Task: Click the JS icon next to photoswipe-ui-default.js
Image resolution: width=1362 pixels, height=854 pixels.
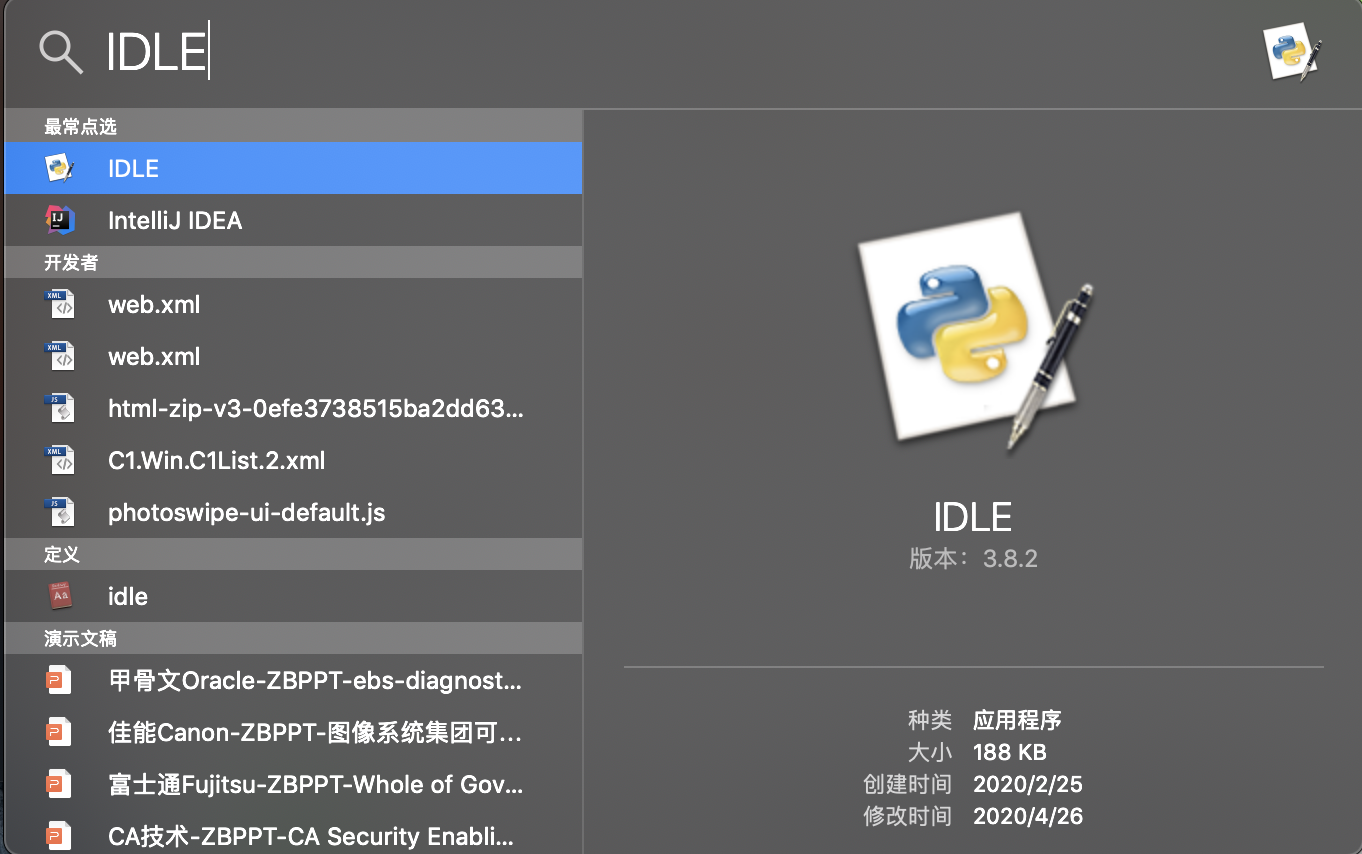Action: tap(61, 512)
